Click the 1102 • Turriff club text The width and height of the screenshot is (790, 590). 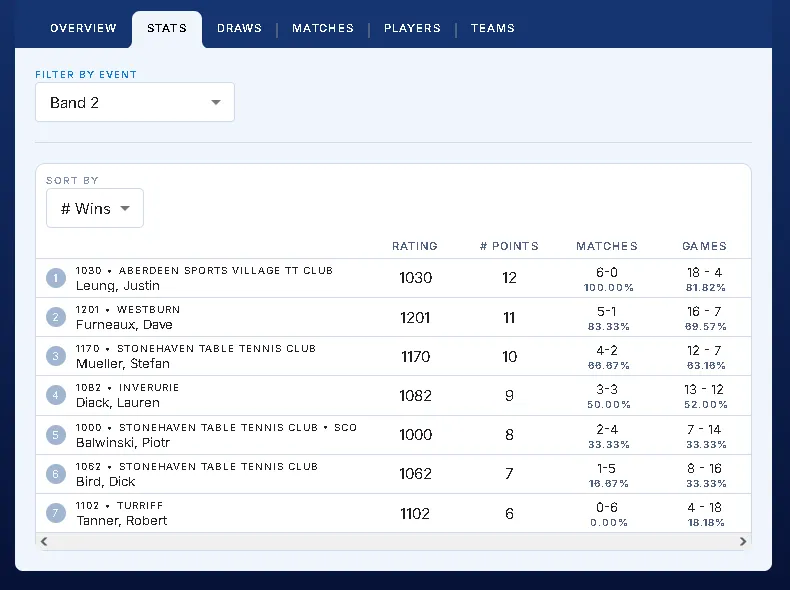click(x=119, y=505)
